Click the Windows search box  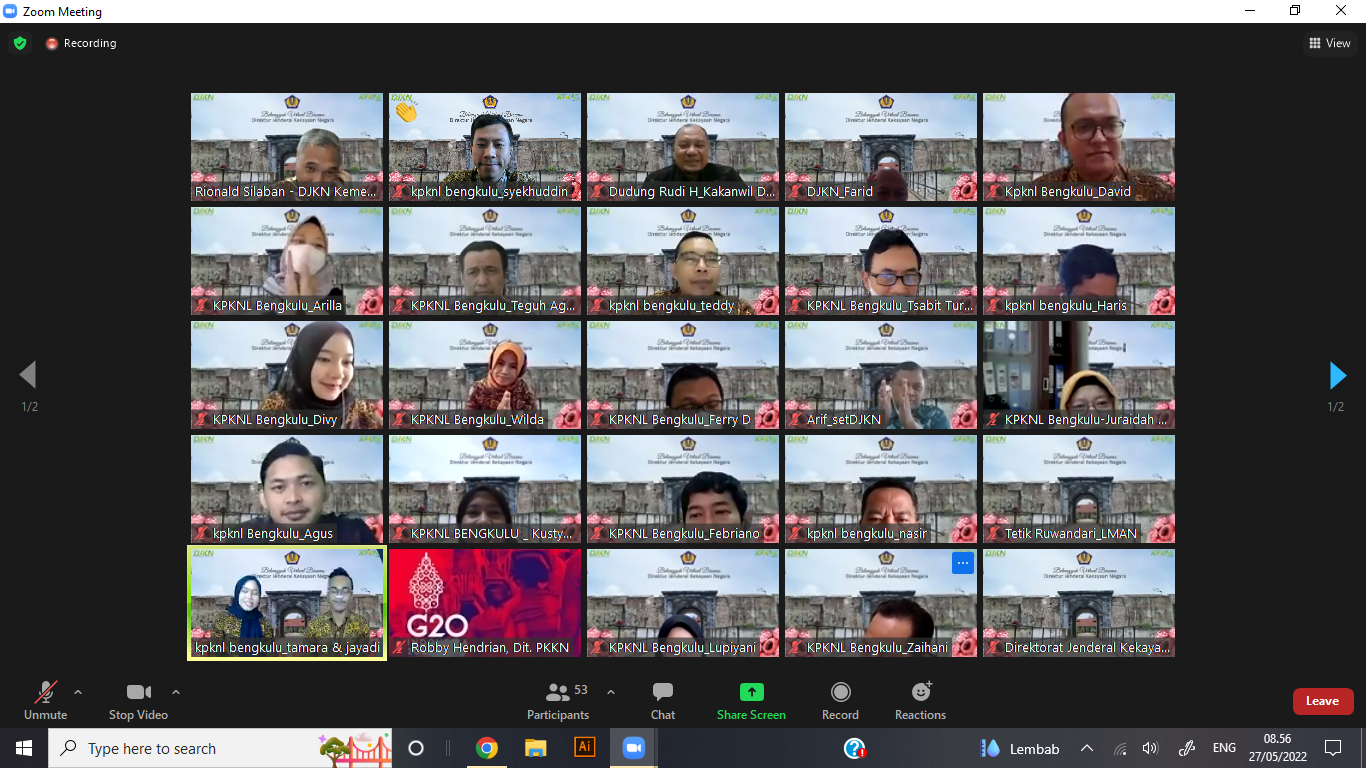(200, 748)
